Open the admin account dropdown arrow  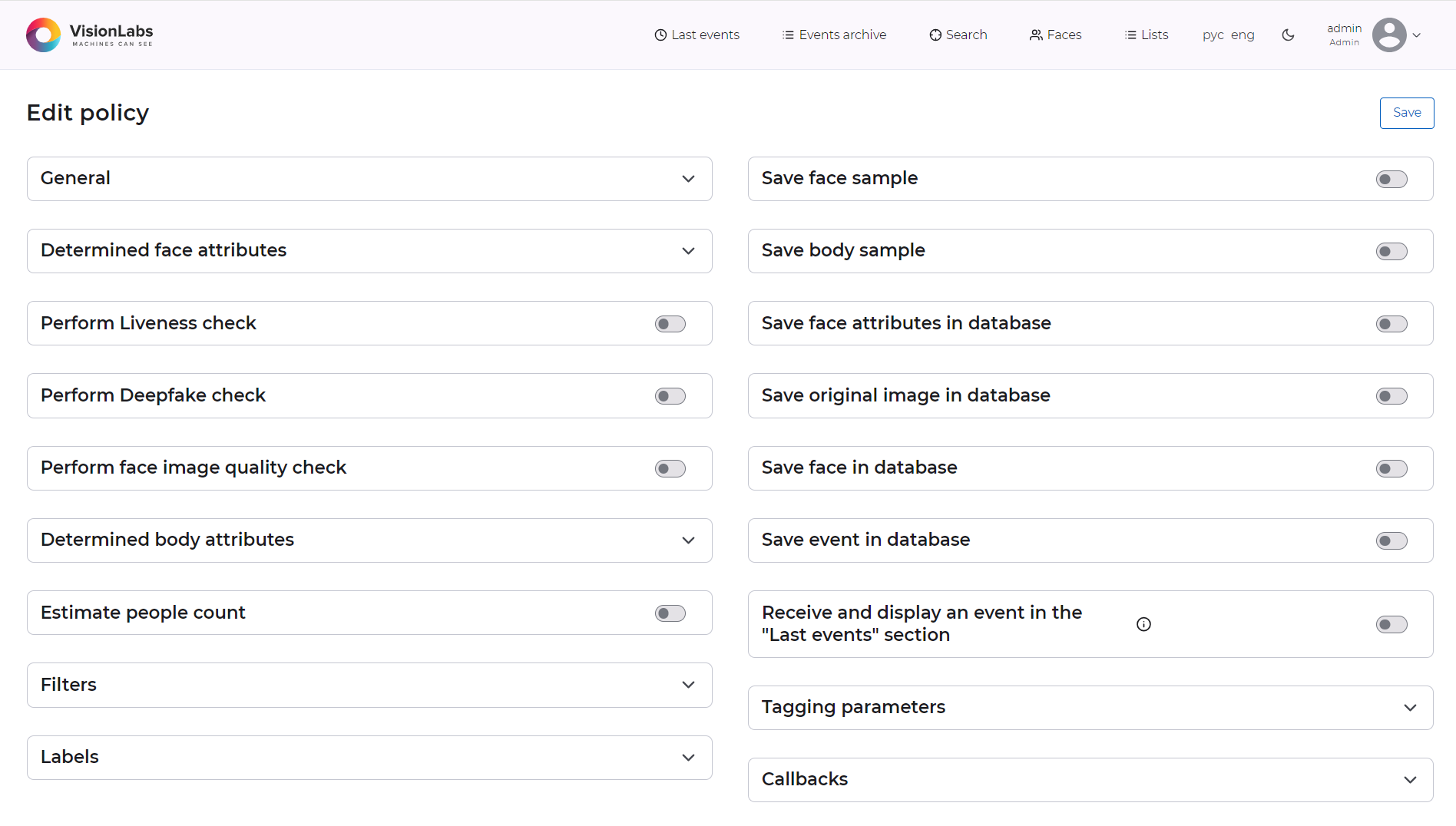pyautogui.click(x=1417, y=35)
